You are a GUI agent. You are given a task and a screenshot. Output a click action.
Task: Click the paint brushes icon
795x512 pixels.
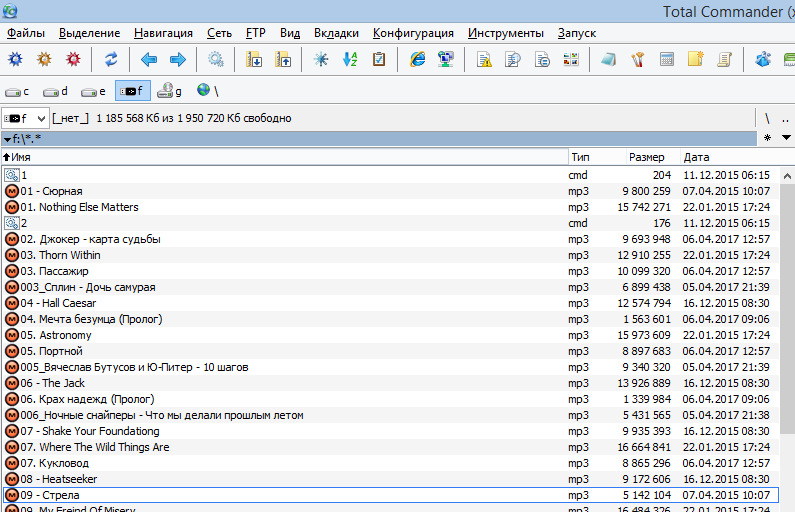coord(638,59)
